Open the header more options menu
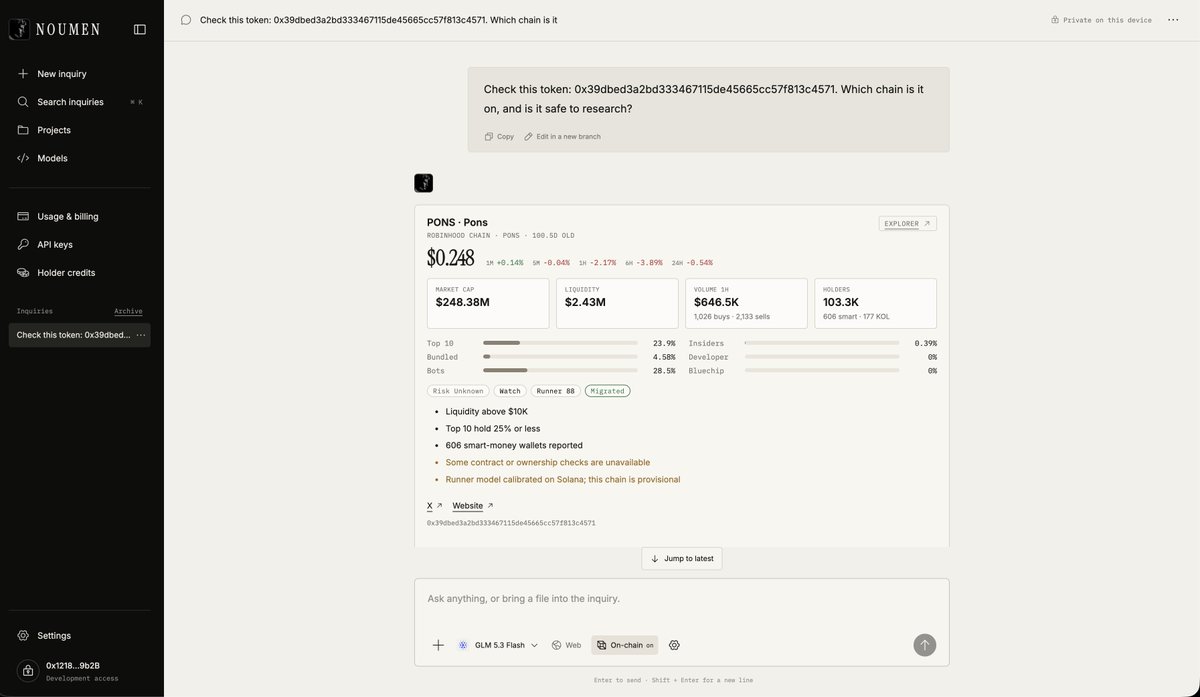 [x=1173, y=20]
